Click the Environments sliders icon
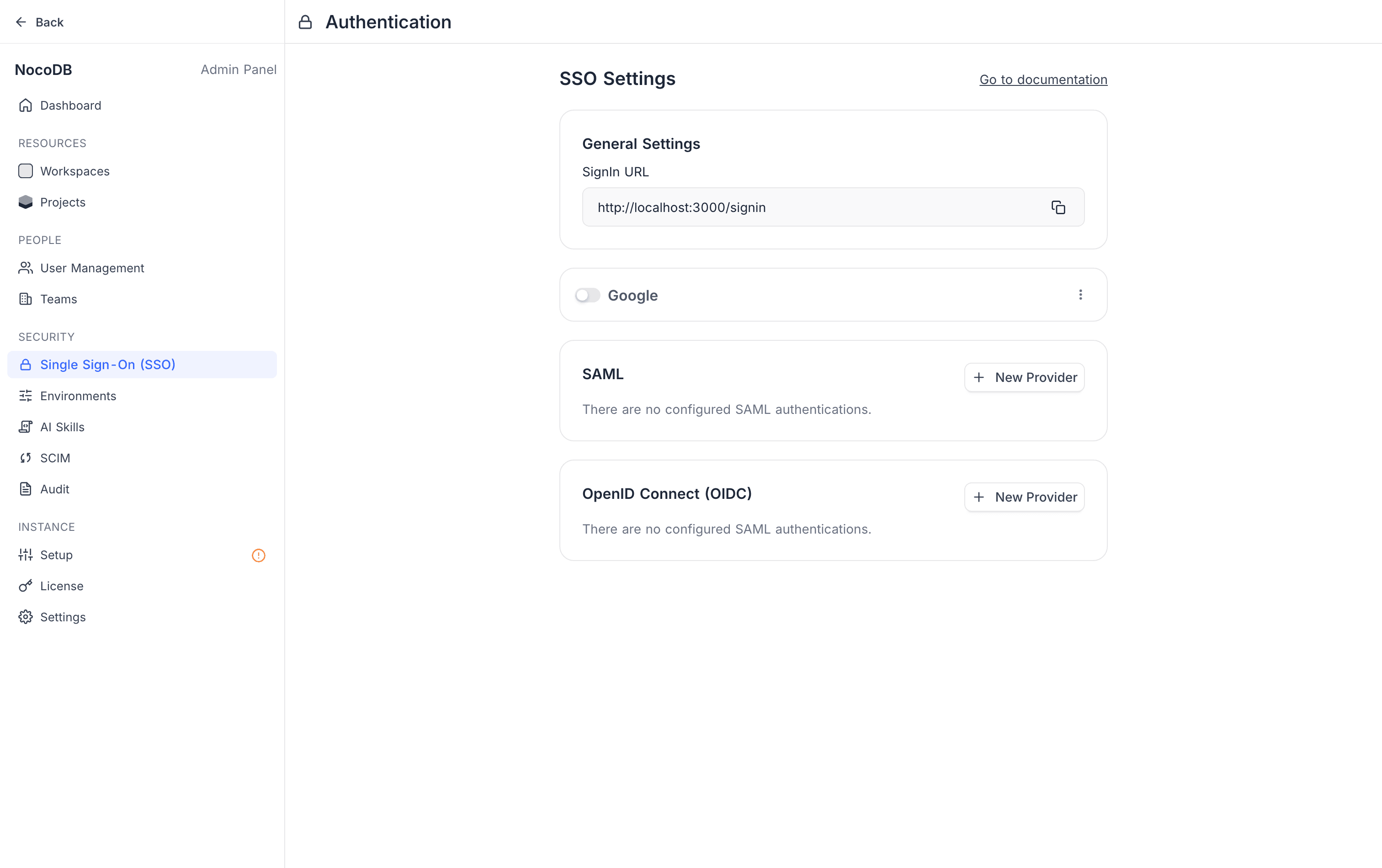The image size is (1382, 868). click(25, 396)
